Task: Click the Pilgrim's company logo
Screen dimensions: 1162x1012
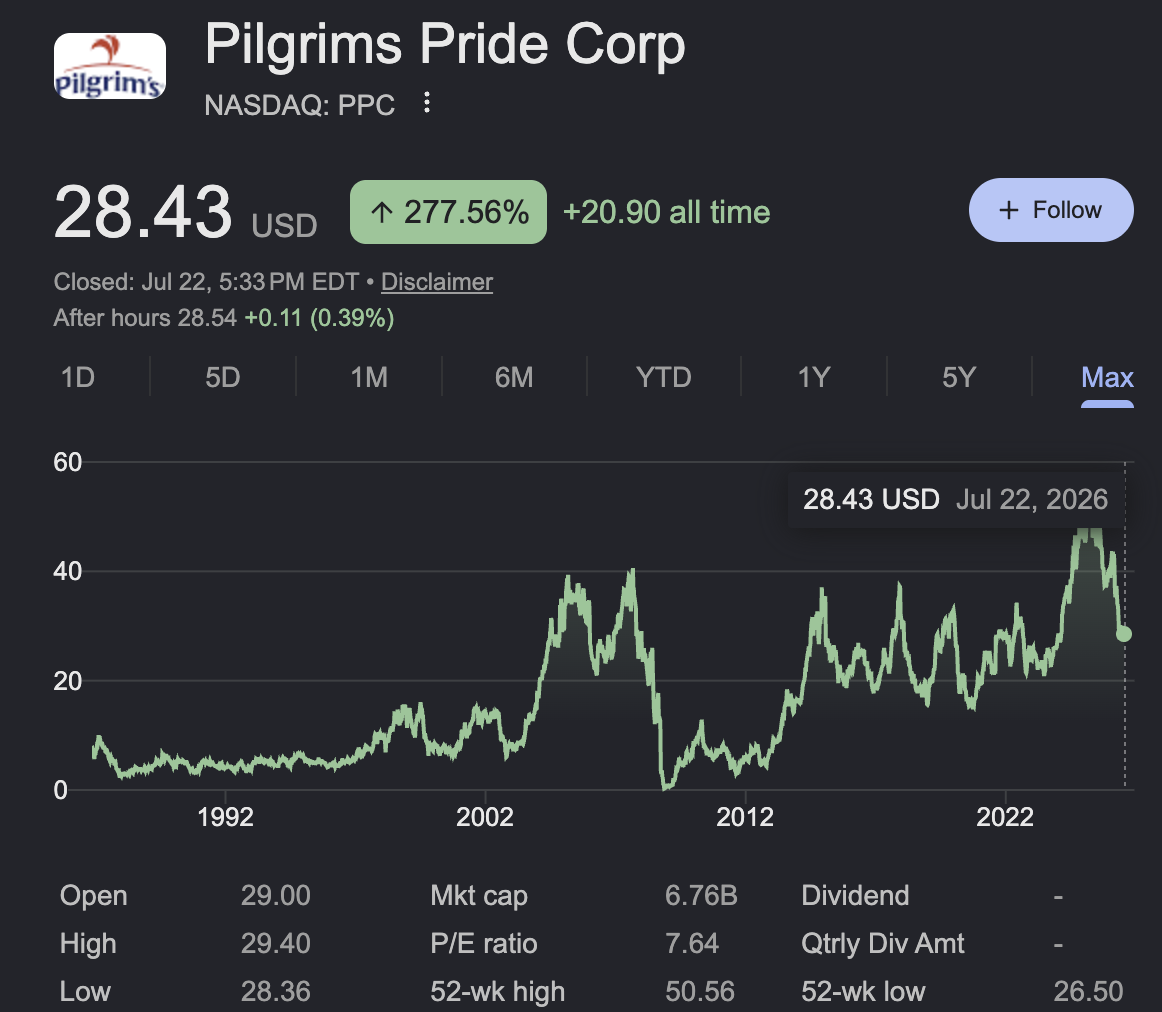Action: point(110,66)
